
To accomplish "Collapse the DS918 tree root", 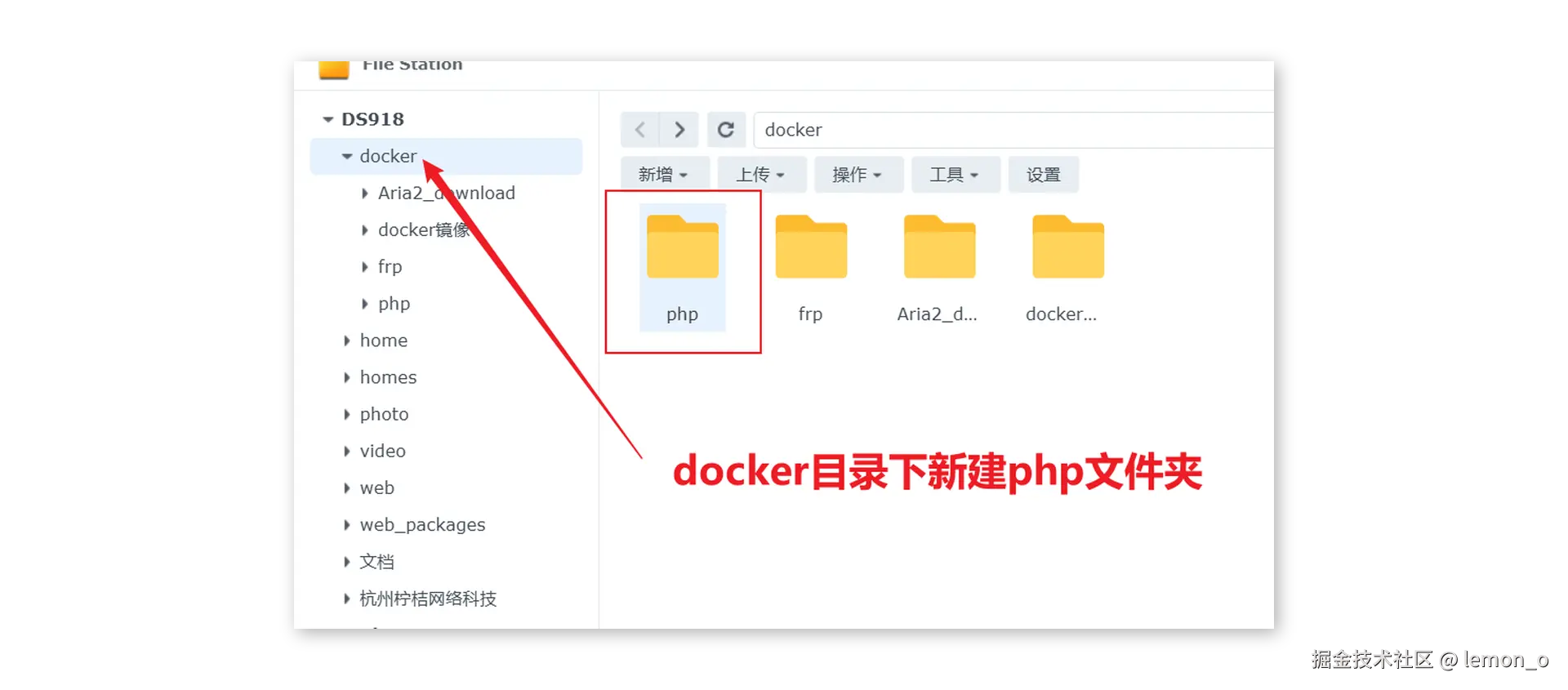I will point(328,119).
